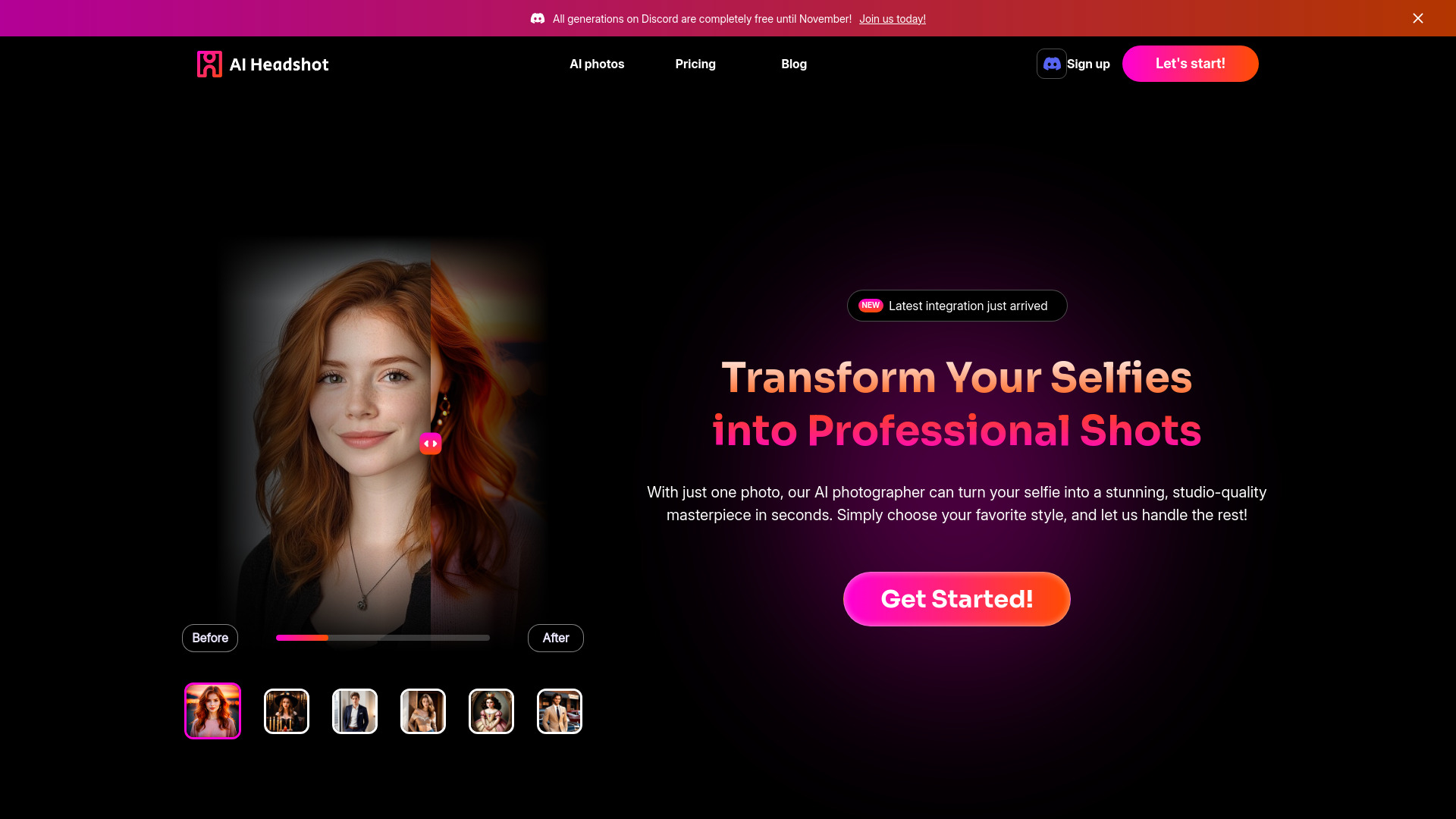Viewport: 1456px width, 819px height.
Task: Click the close button on announcement banner
Action: 1418,18
